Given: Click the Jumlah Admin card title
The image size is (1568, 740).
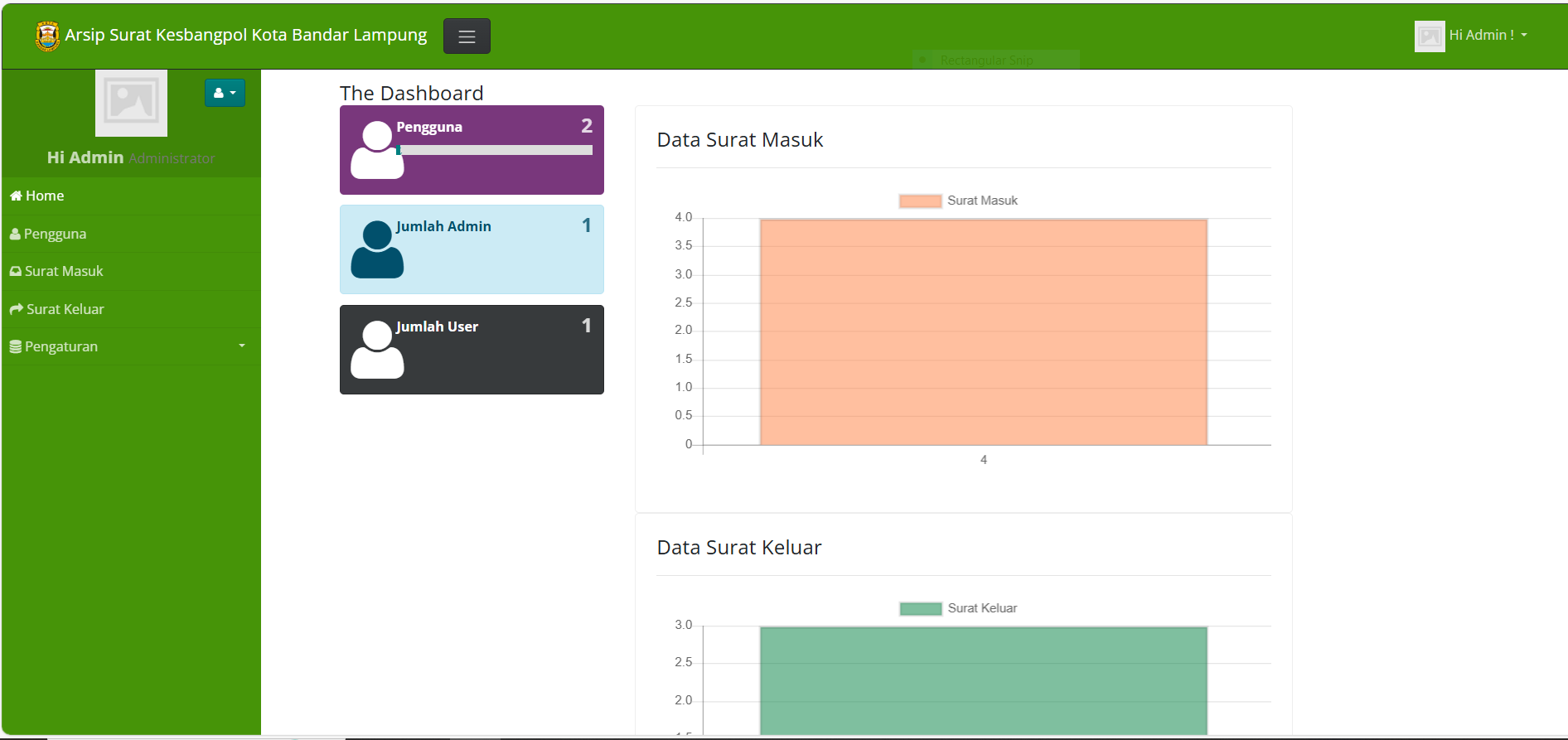Looking at the screenshot, I should [443, 226].
